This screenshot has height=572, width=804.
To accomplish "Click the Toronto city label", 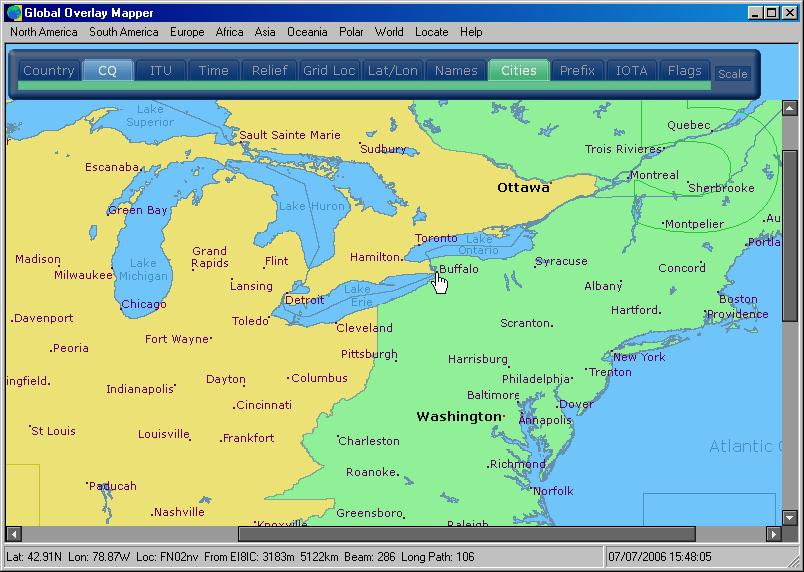I will (436, 238).
